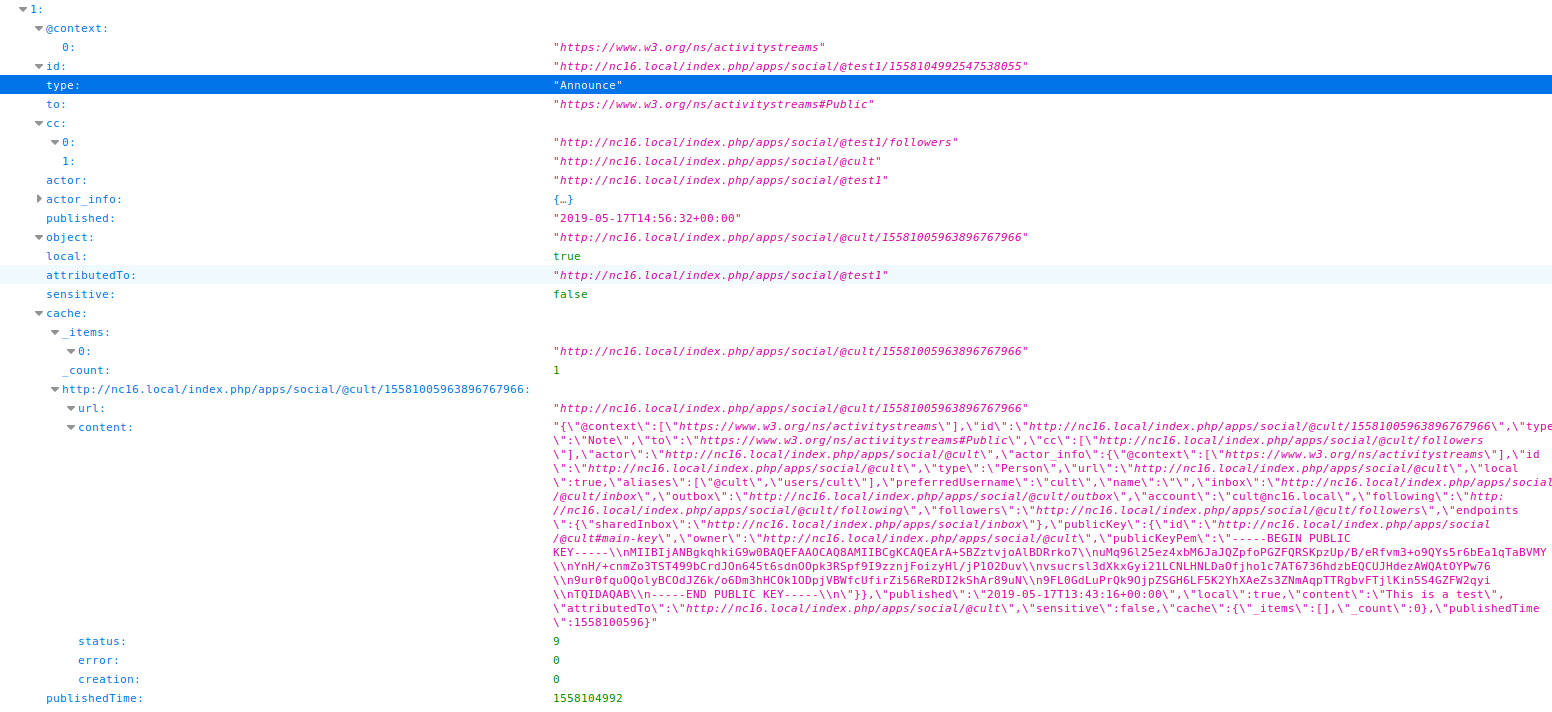Click the "false" value of sensitive
This screenshot has height=712, width=1552.
(x=570, y=294)
